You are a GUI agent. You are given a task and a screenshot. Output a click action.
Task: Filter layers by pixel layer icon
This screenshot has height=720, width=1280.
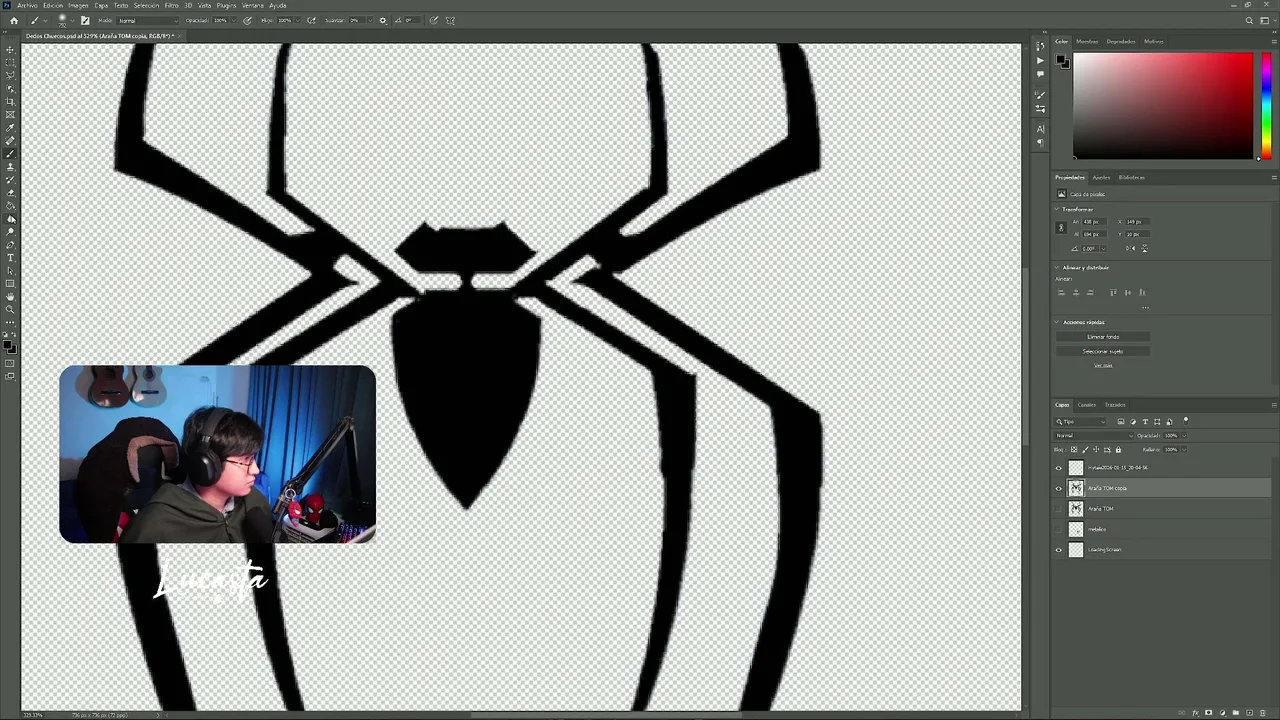[1120, 421]
